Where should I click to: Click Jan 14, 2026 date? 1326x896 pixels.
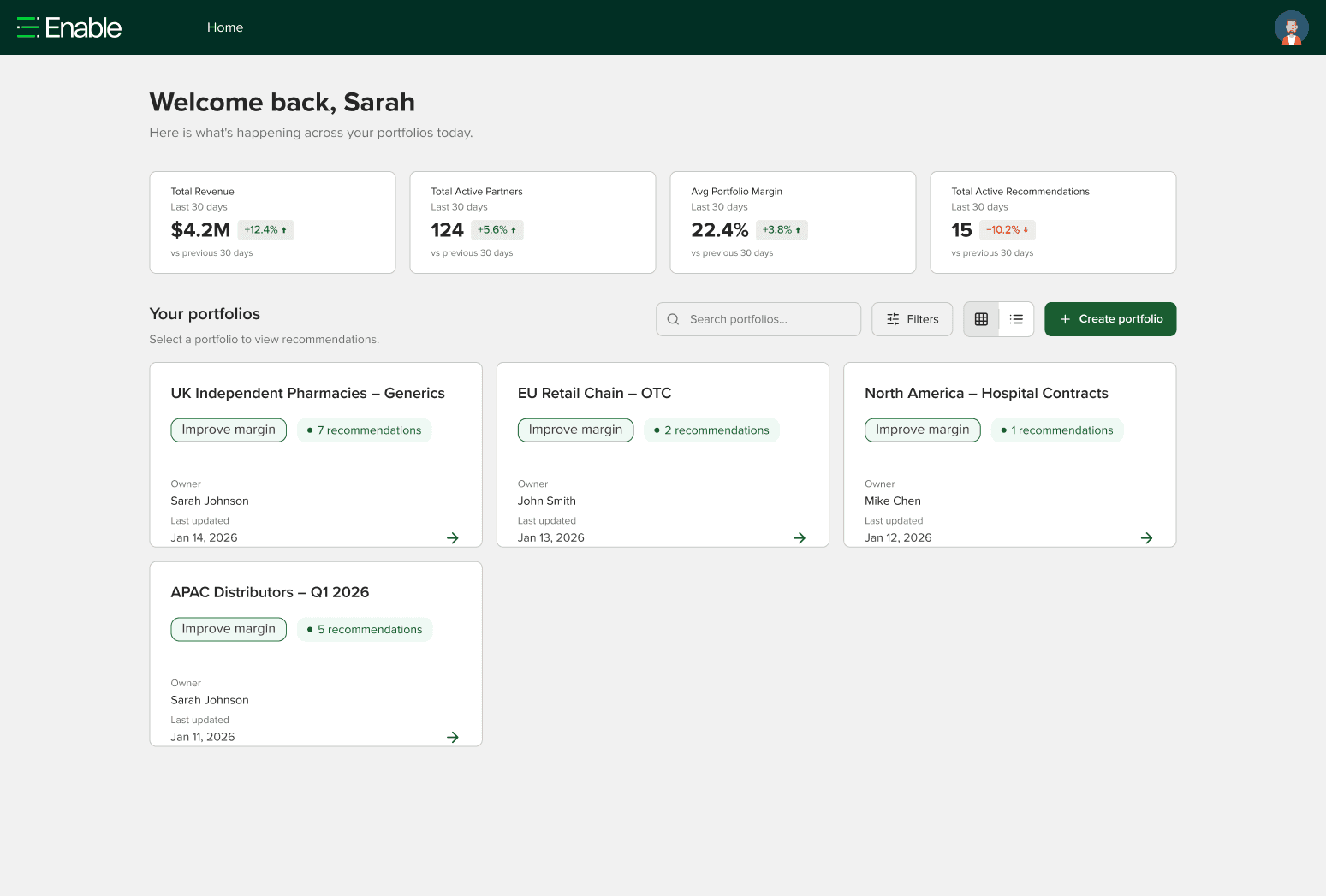pos(204,538)
